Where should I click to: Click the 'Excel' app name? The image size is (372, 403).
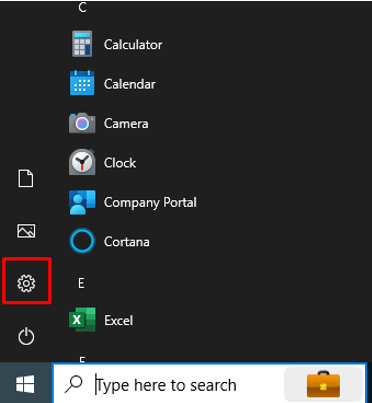coord(118,320)
